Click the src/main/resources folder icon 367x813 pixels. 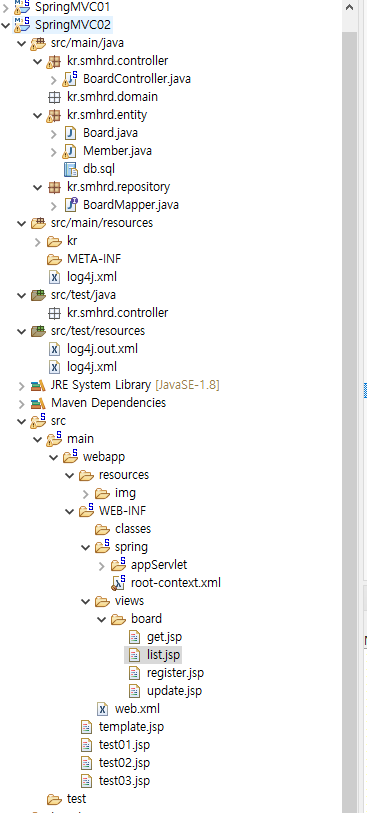point(38,222)
